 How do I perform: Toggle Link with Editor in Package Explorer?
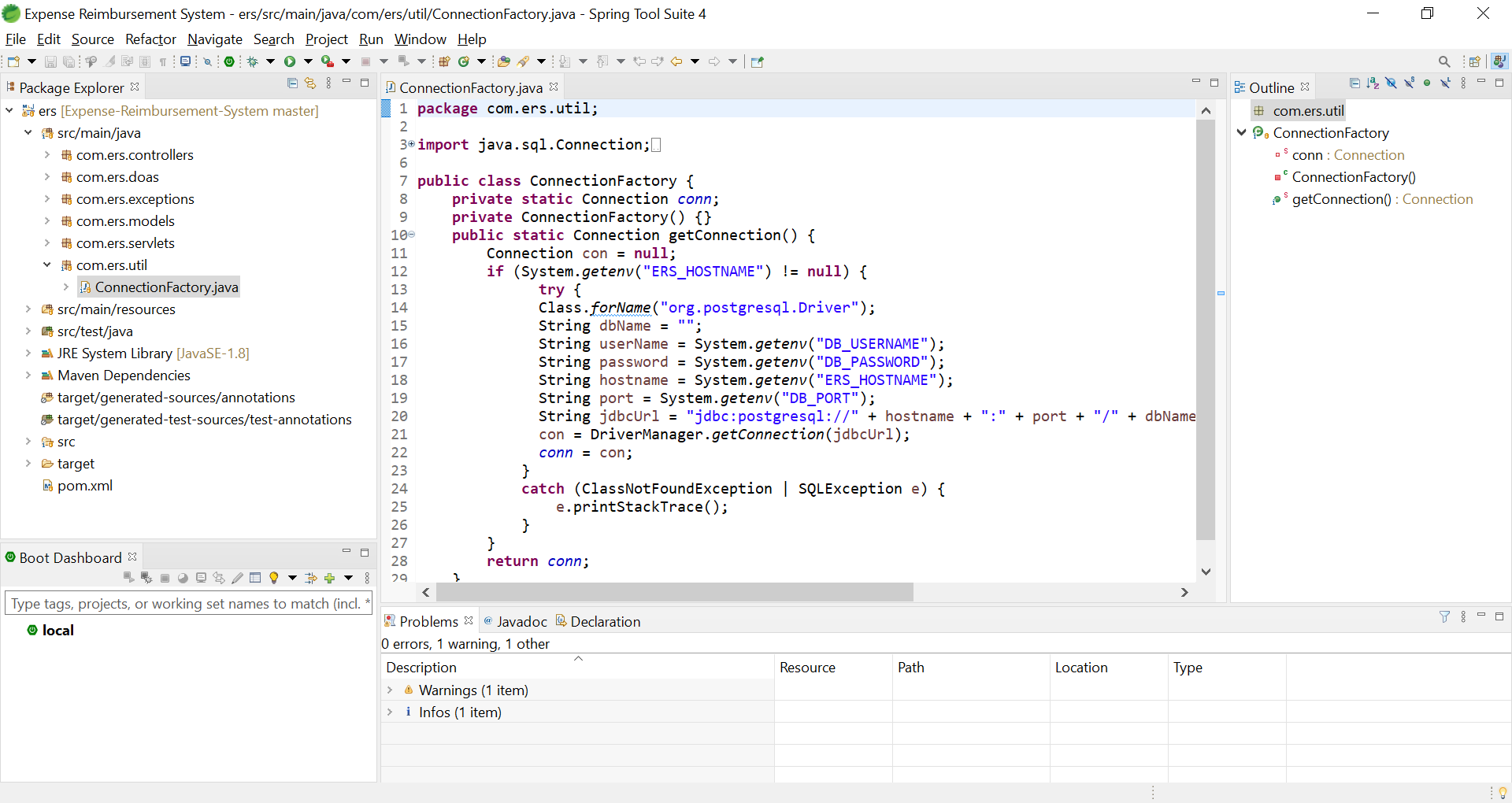coord(310,83)
